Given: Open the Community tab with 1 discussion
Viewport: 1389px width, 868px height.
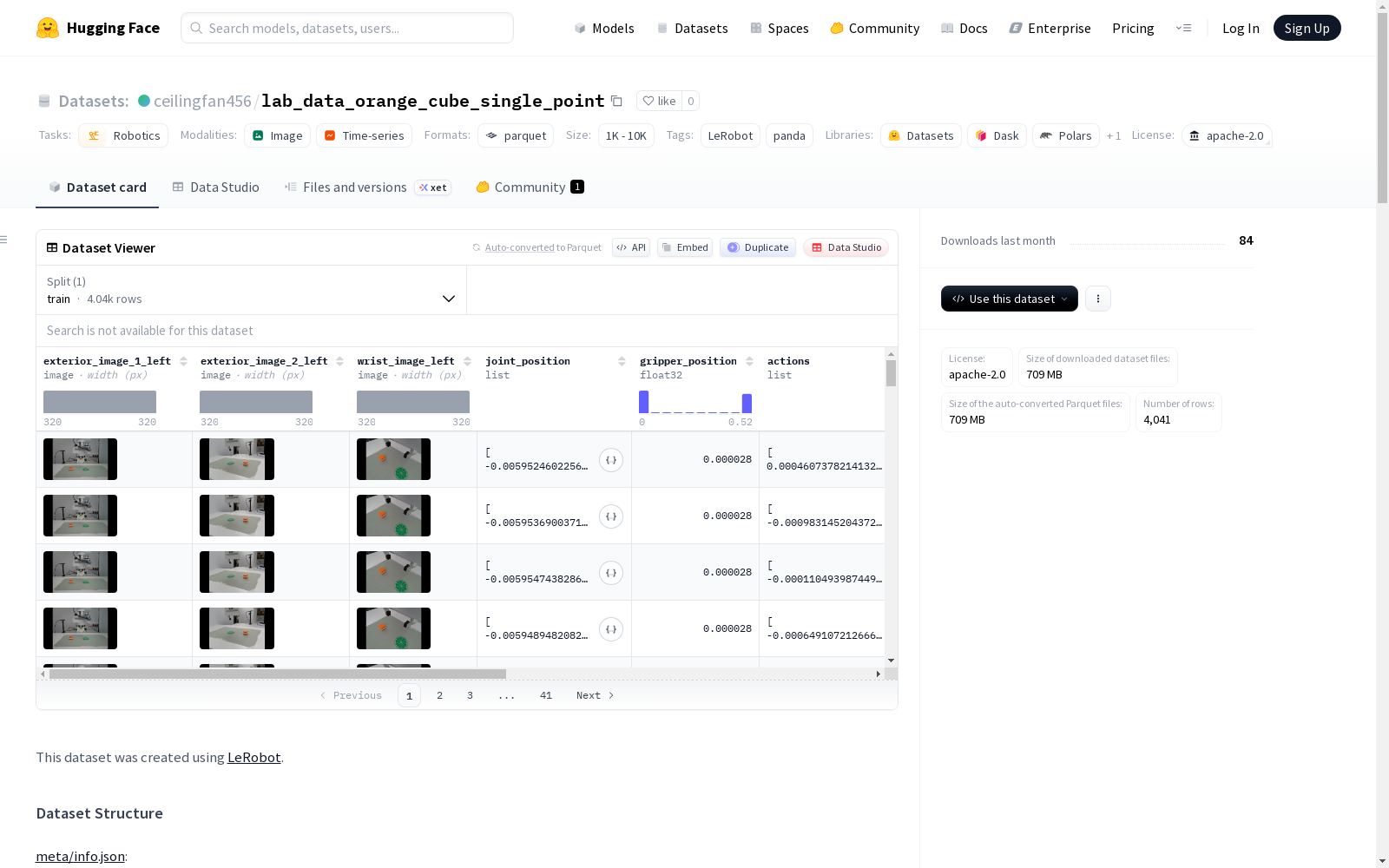Looking at the screenshot, I should click(x=530, y=187).
